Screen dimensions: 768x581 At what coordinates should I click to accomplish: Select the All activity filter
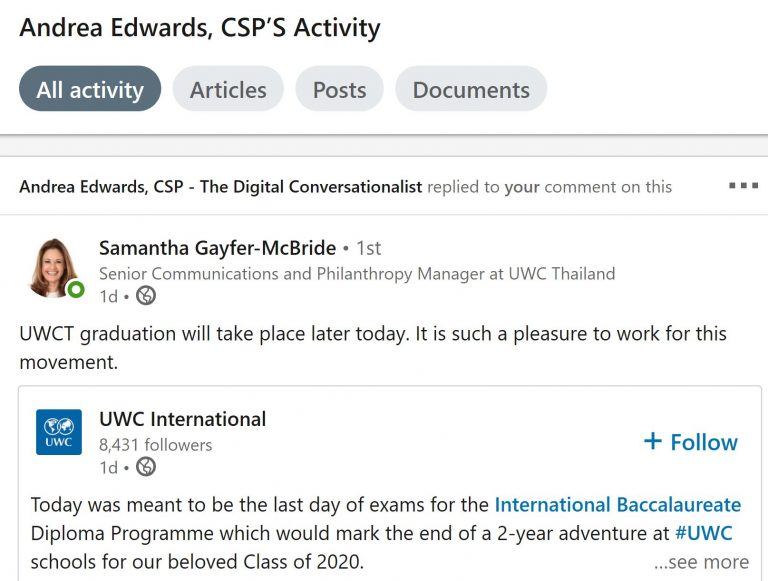point(90,89)
